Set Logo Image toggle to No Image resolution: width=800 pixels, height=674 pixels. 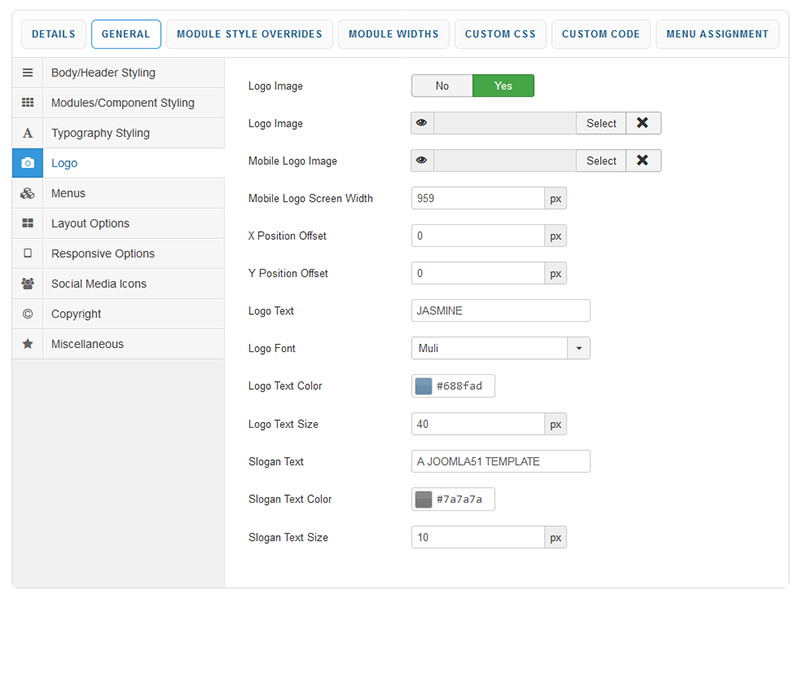[x=442, y=86]
